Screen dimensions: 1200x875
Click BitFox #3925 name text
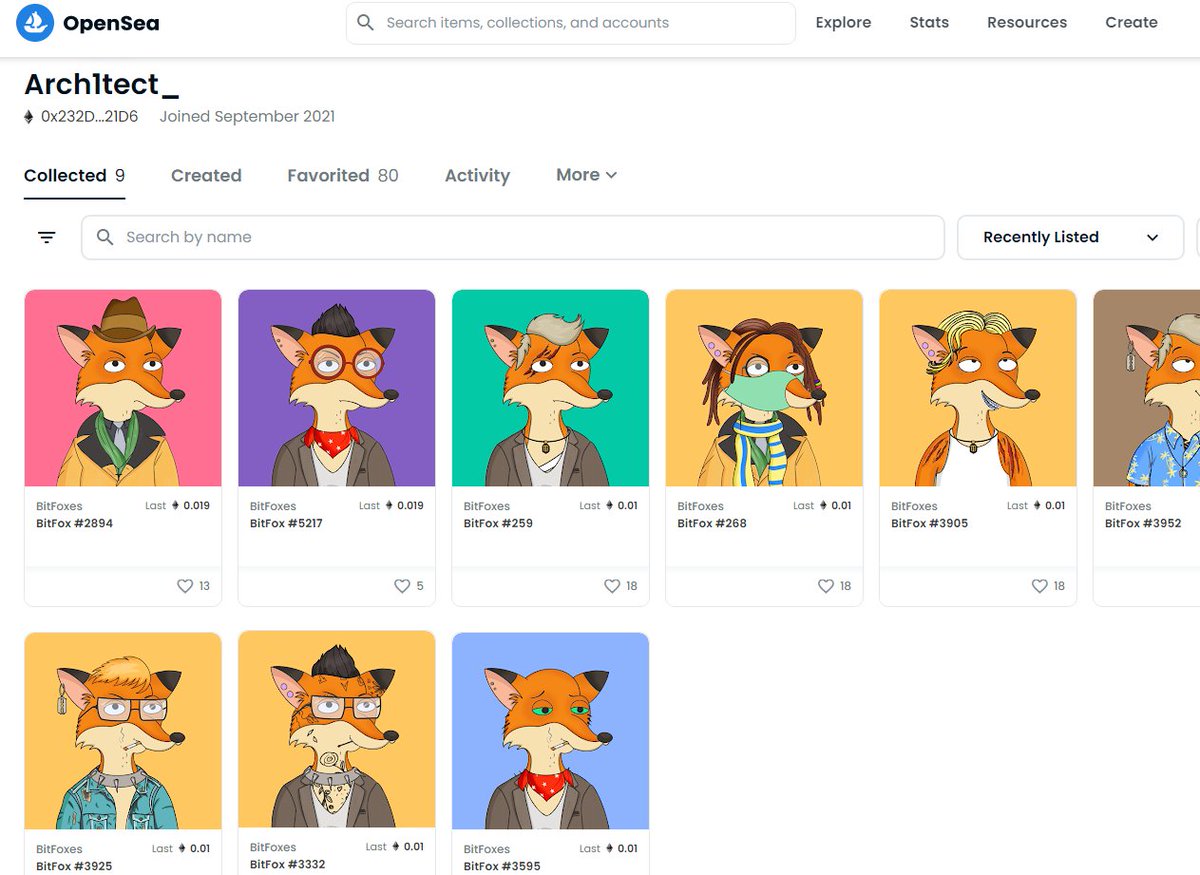(x=74, y=866)
